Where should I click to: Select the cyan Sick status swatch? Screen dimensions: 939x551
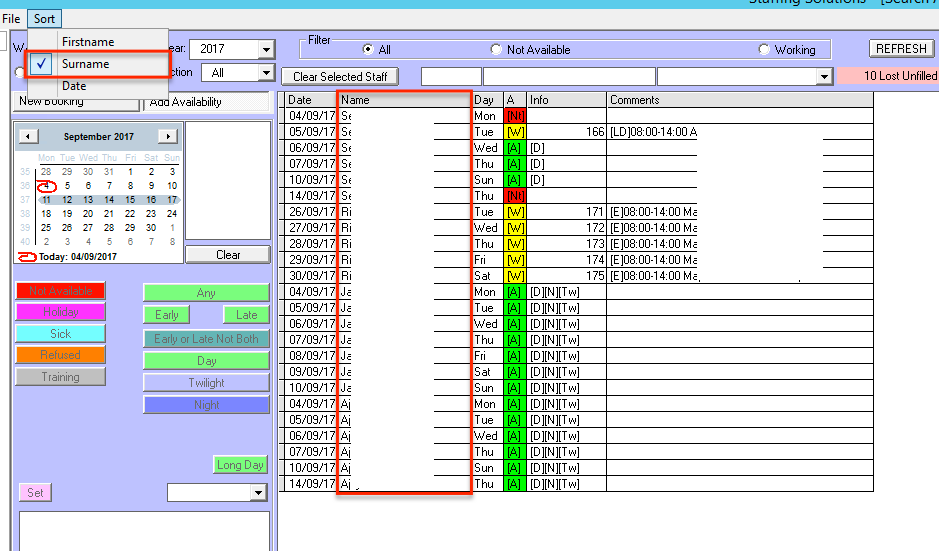tap(60, 334)
